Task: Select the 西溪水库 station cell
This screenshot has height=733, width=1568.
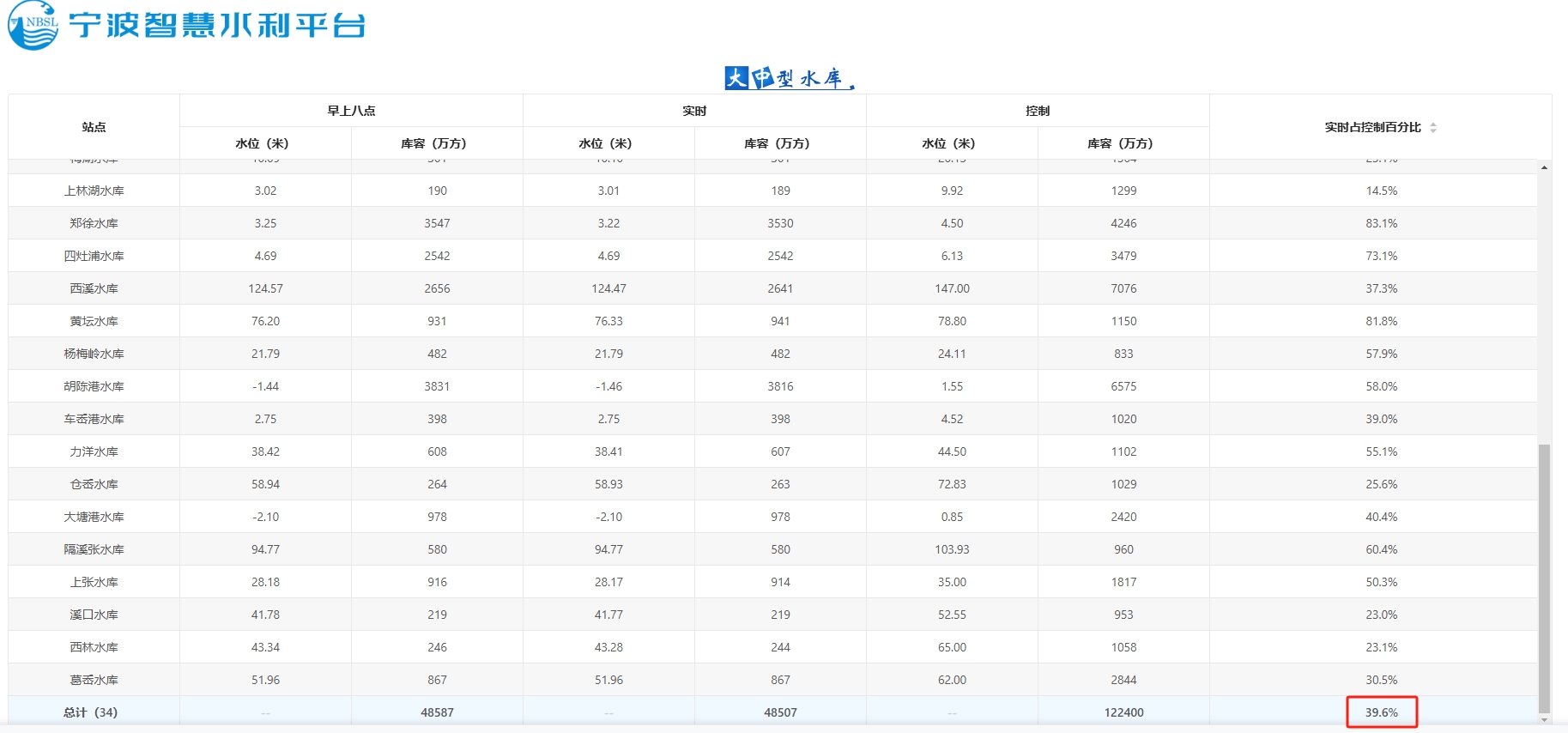Action: pos(94,288)
